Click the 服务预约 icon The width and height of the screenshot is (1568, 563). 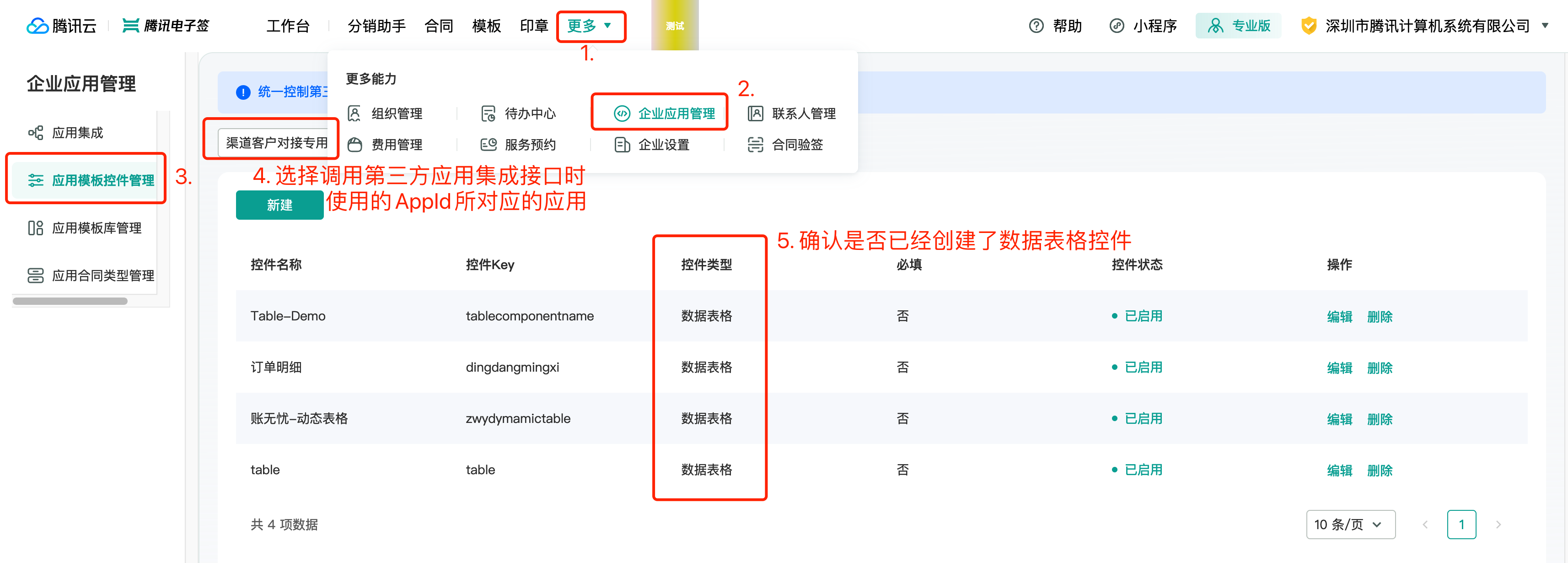coord(488,144)
